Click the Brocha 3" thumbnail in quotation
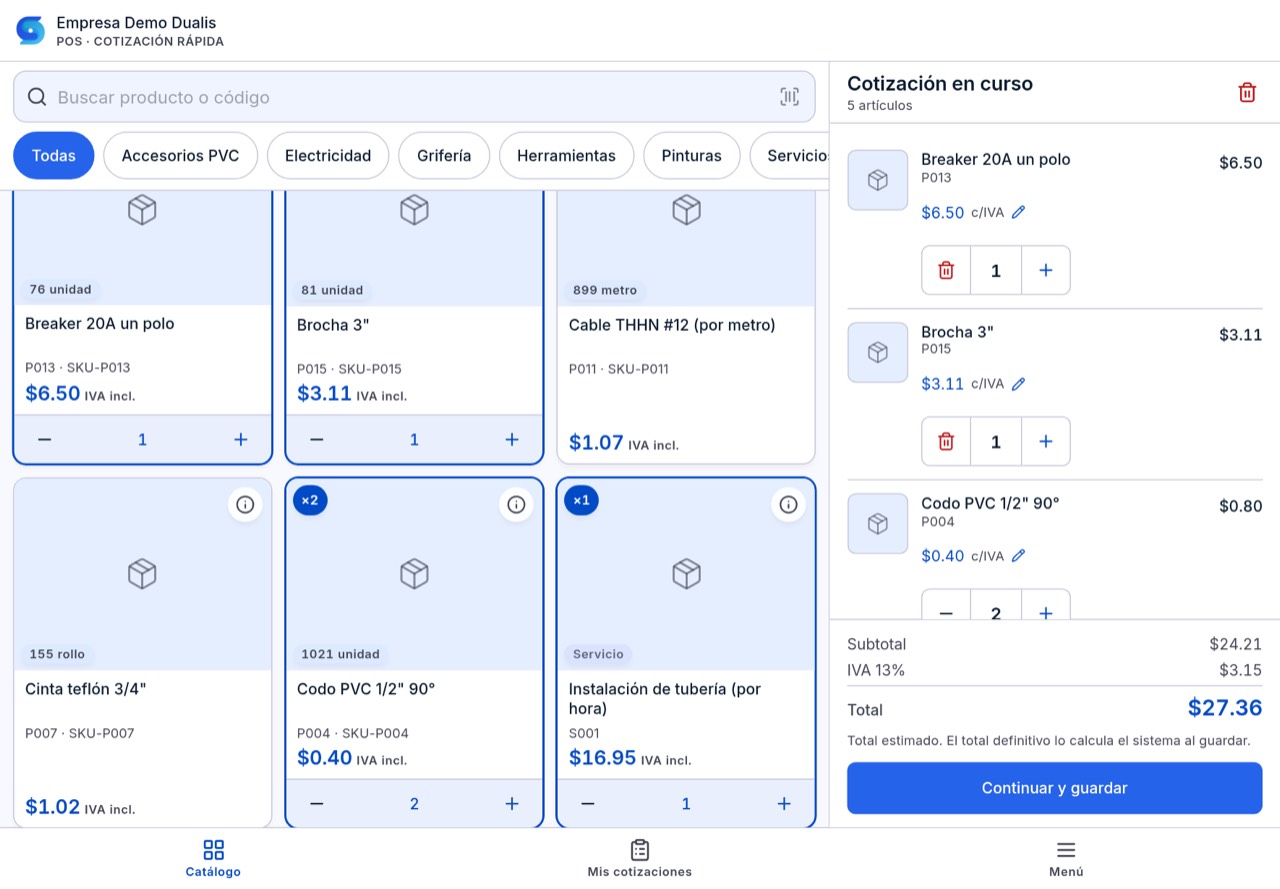The height and width of the screenshot is (889, 1280). click(878, 352)
